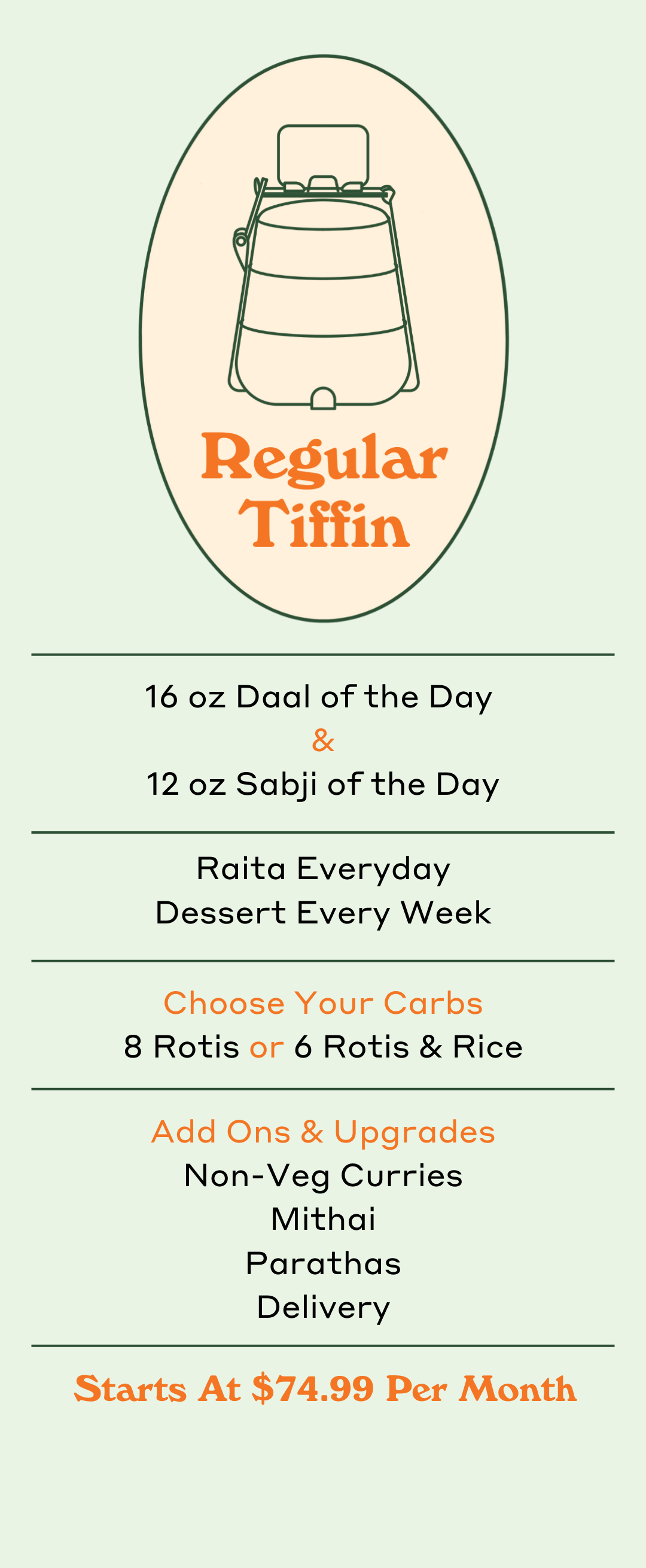Choose the "8 Rotis" option
646x1568 pixels.
tap(181, 1047)
